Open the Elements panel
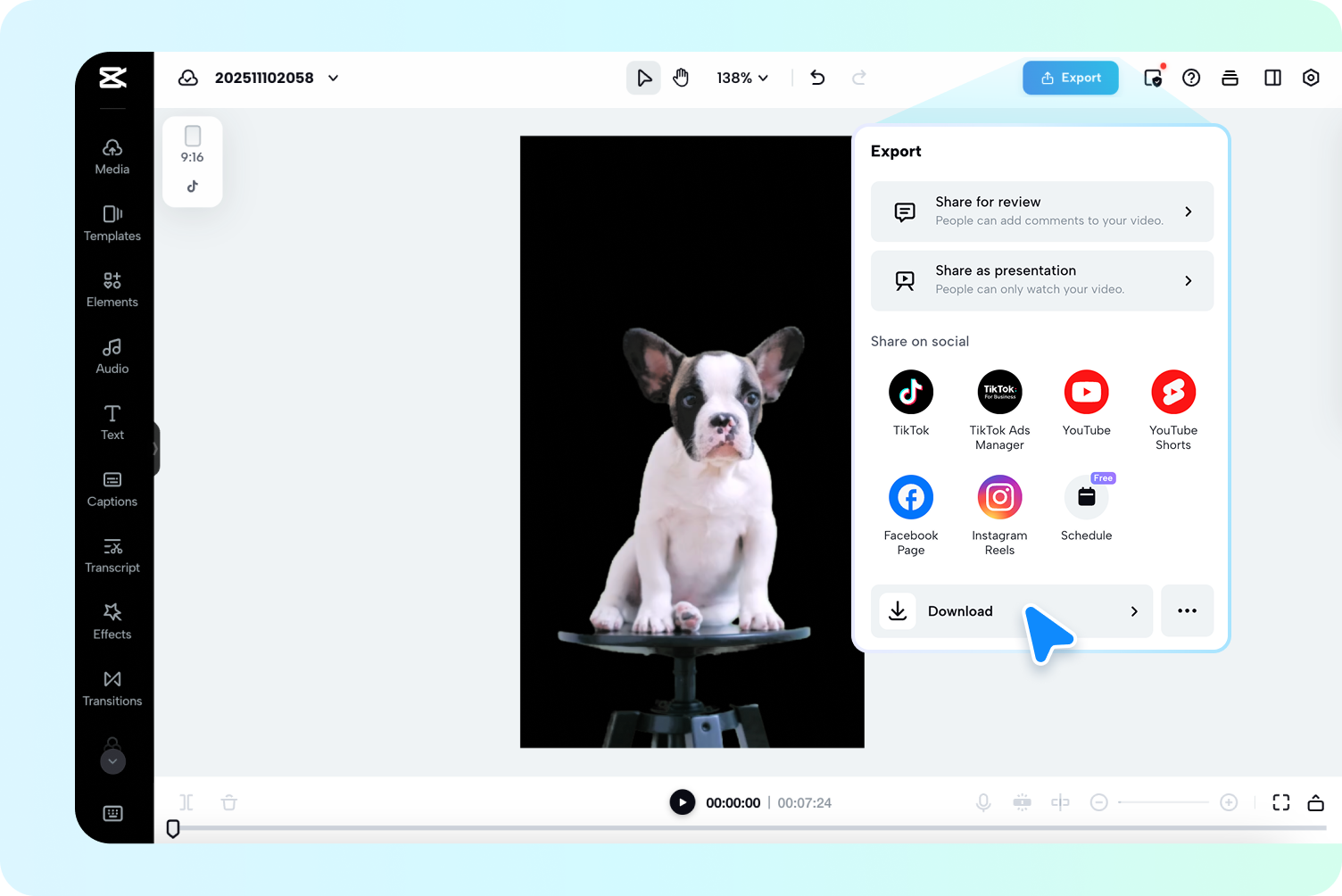The width and height of the screenshot is (1342, 896). pos(112,289)
